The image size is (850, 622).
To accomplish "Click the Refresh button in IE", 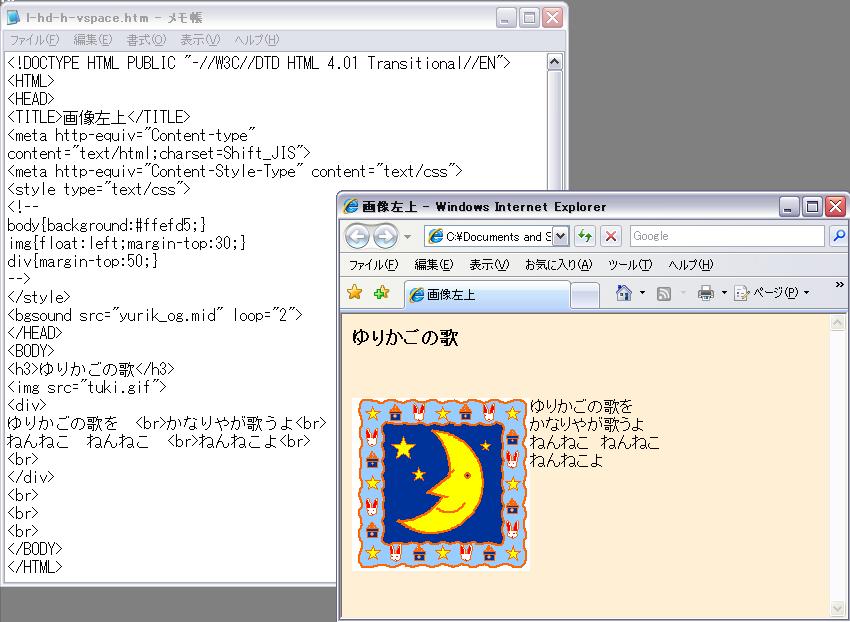I will 585,236.
